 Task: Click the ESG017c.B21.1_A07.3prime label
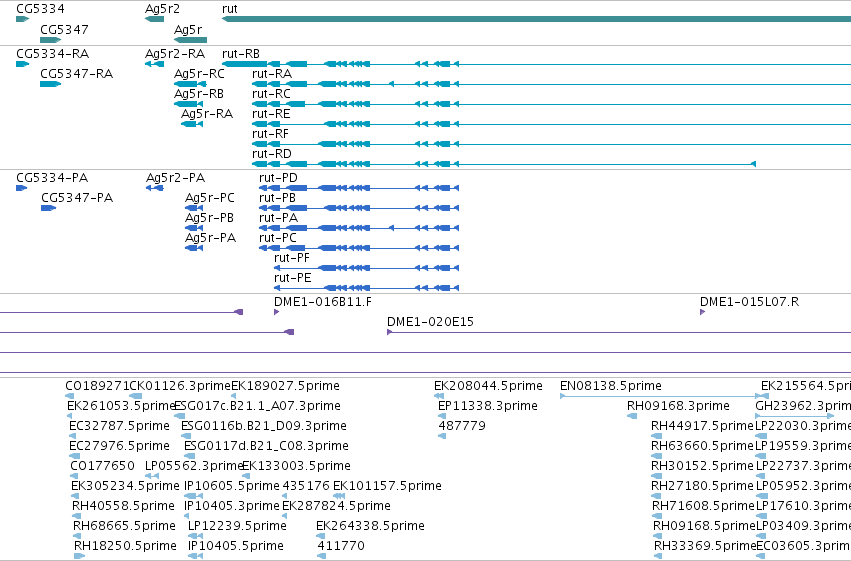pos(257,406)
